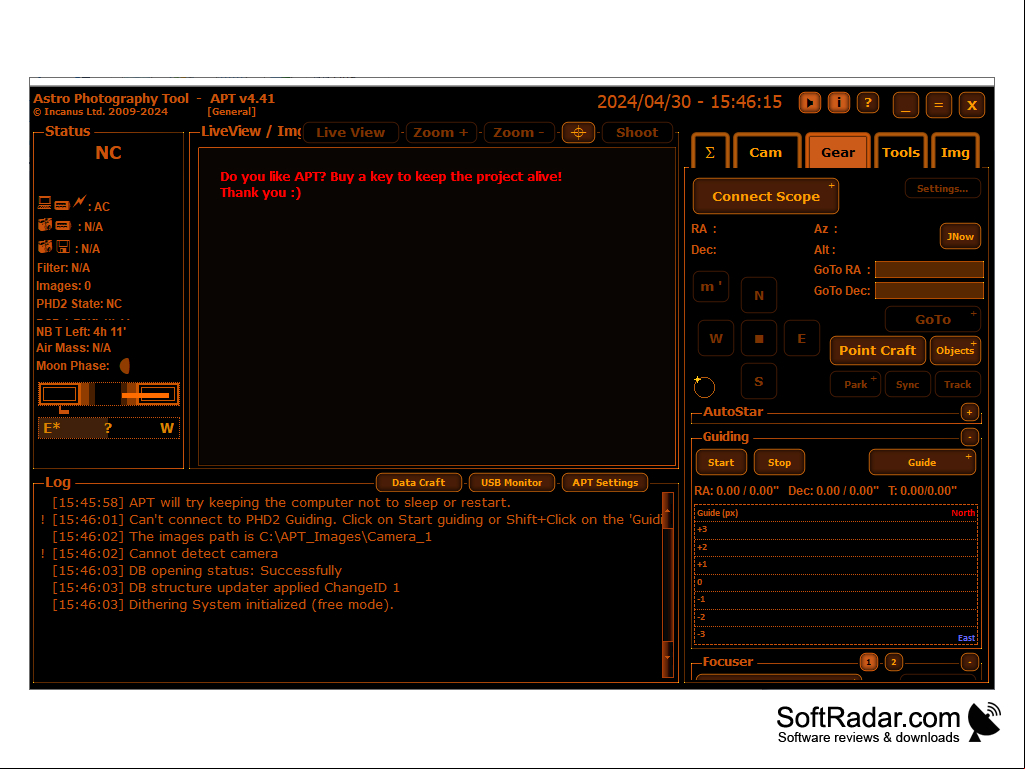Slew North with the N button
The width and height of the screenshot is (1025, 769).
tap(759, 296)
